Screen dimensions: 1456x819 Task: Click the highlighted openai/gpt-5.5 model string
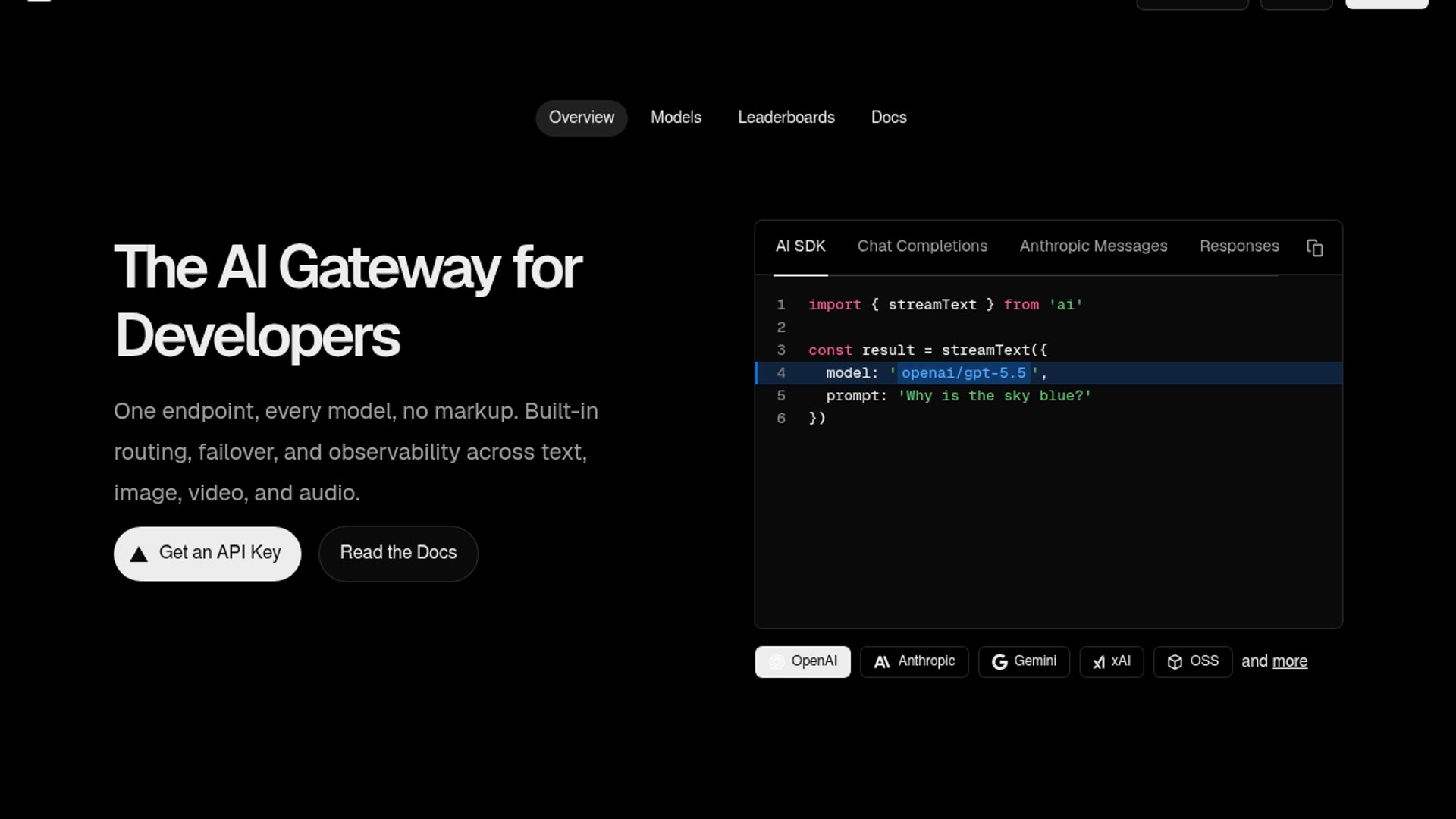coord(963,373)
